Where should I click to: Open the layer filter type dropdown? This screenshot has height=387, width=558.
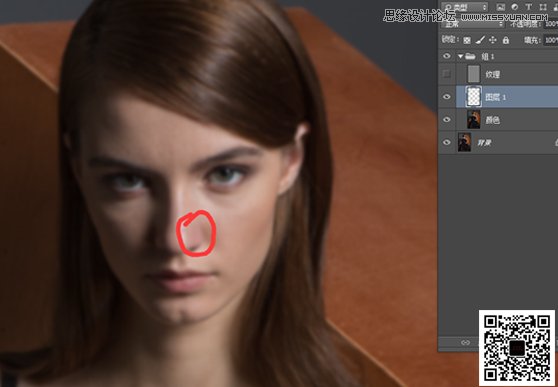465,7
